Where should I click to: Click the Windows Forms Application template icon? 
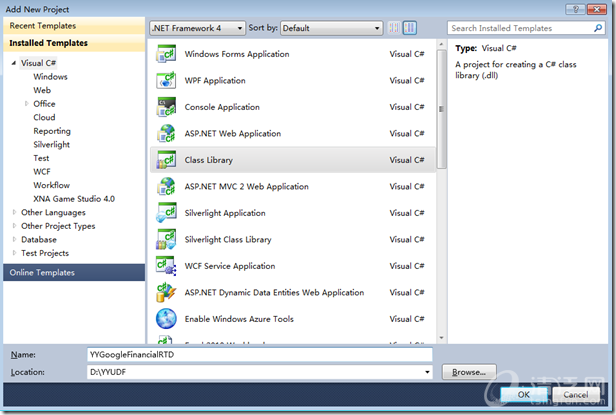pos(166,54)
